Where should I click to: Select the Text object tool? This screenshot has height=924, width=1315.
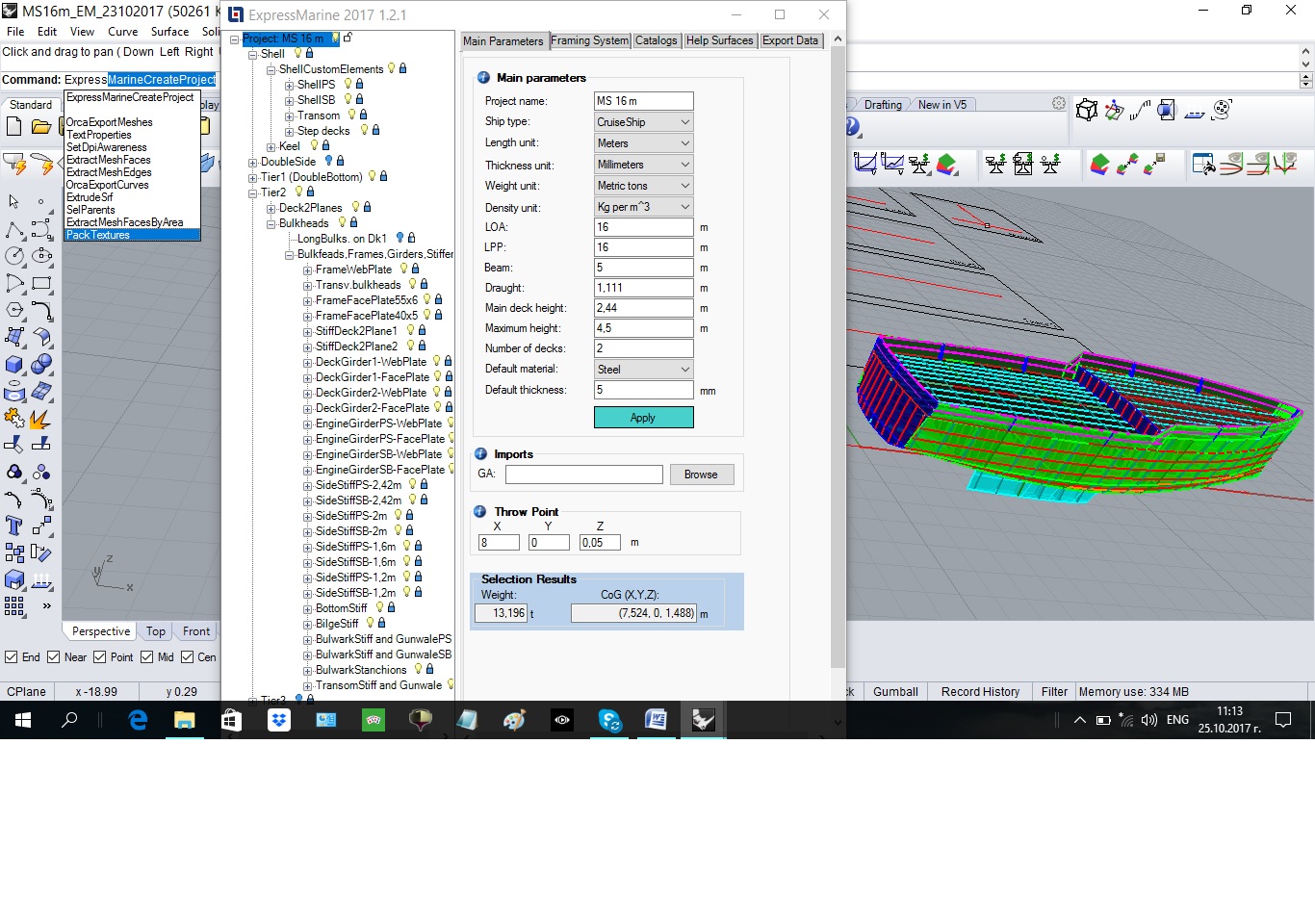(13, 526)
